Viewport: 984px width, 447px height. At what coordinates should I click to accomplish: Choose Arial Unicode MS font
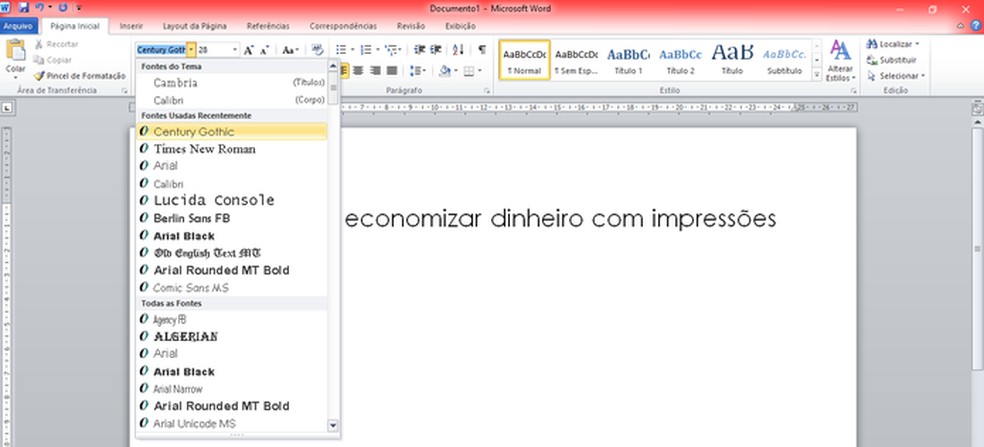point(232,424)
